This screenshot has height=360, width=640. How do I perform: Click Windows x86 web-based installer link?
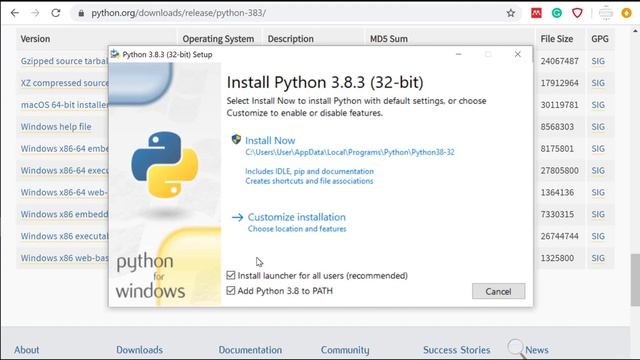[64, 258]
